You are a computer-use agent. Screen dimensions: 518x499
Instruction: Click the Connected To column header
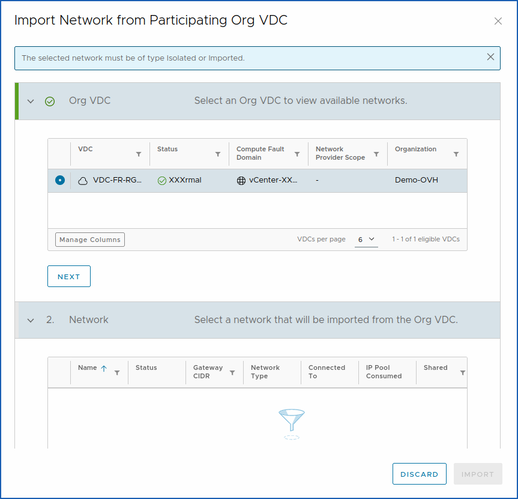(327, 372)
